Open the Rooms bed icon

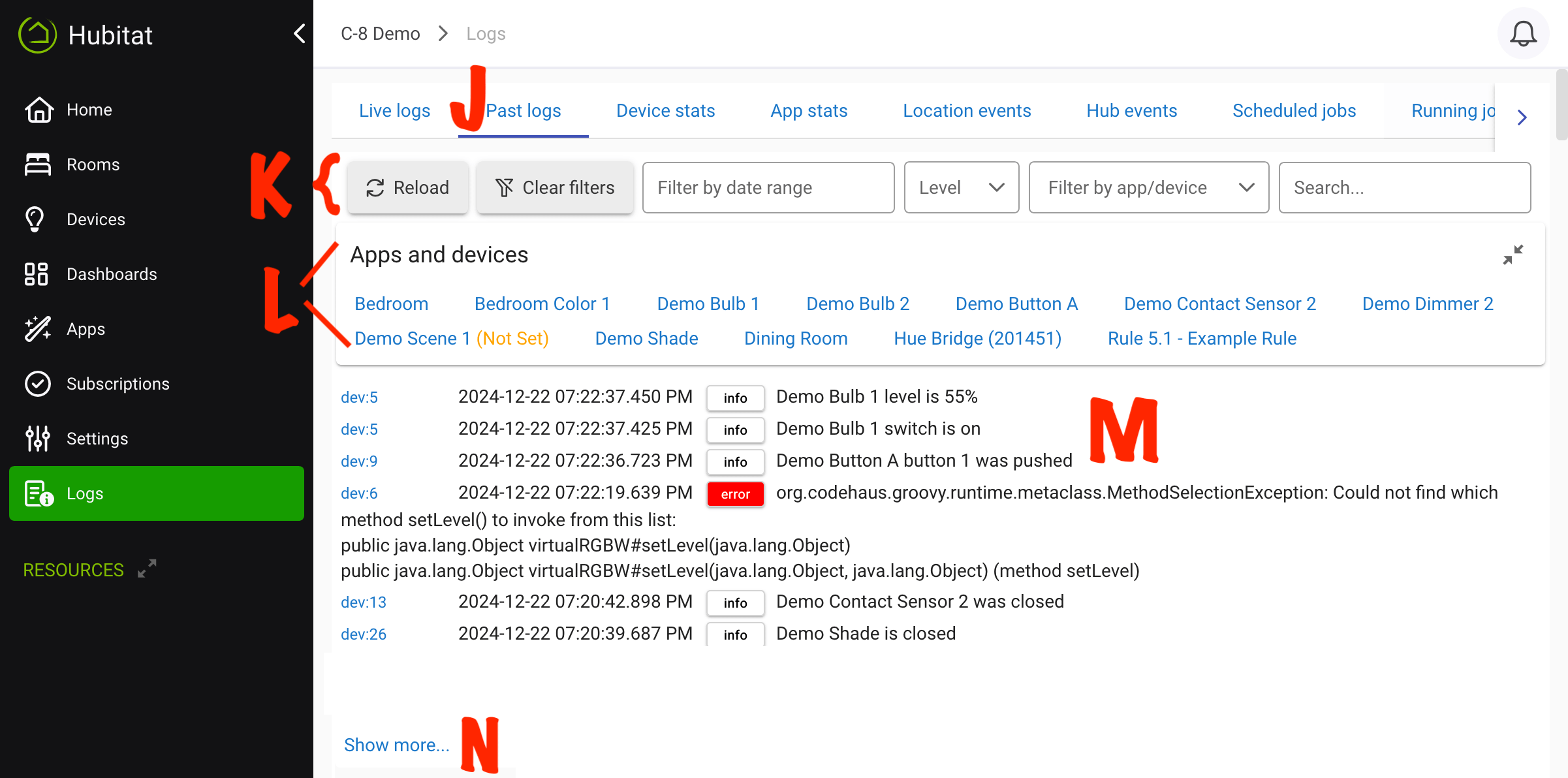[38, 164]
